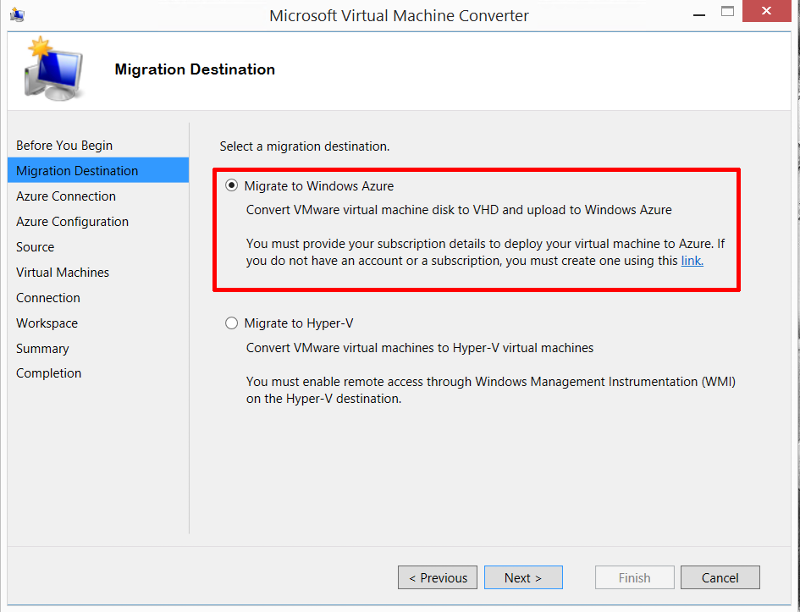800x612 pixels.
Task: Click 'Convert VMware virtual machines to Hyper-V' text
Action: (419, 348)
